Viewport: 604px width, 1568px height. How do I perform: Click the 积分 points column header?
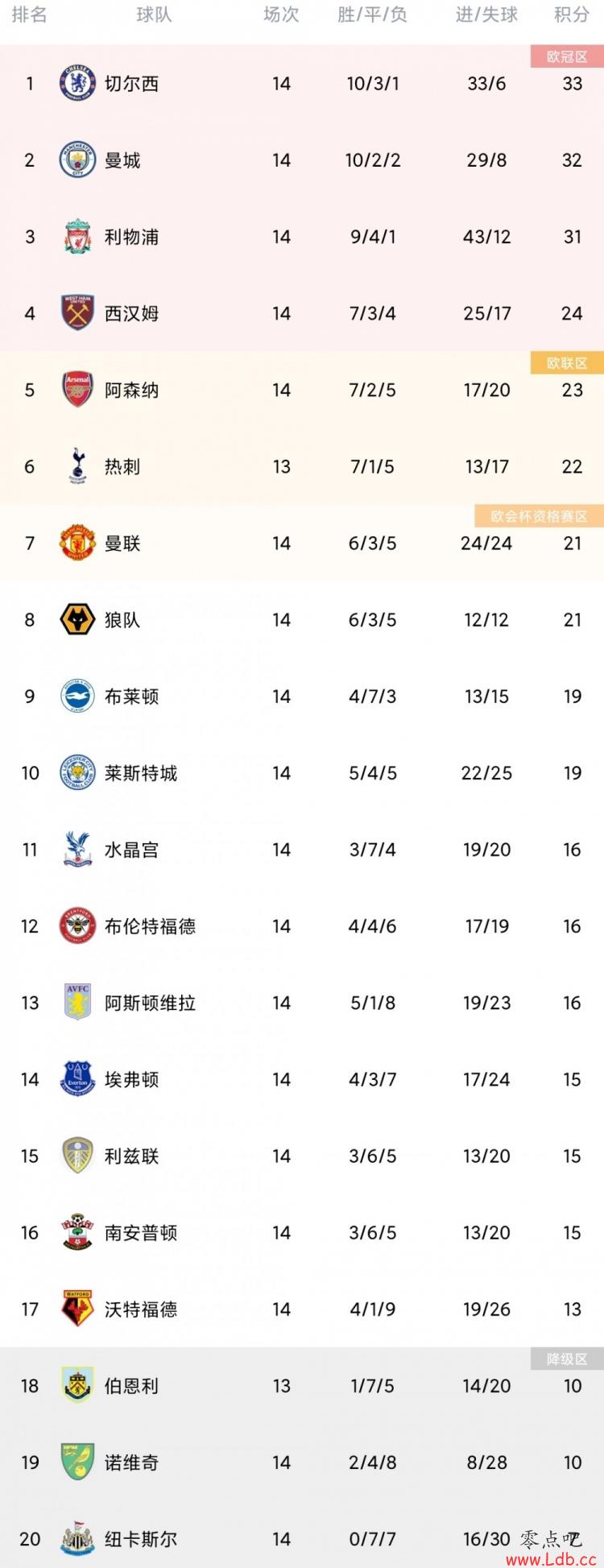tap(572, 14)
